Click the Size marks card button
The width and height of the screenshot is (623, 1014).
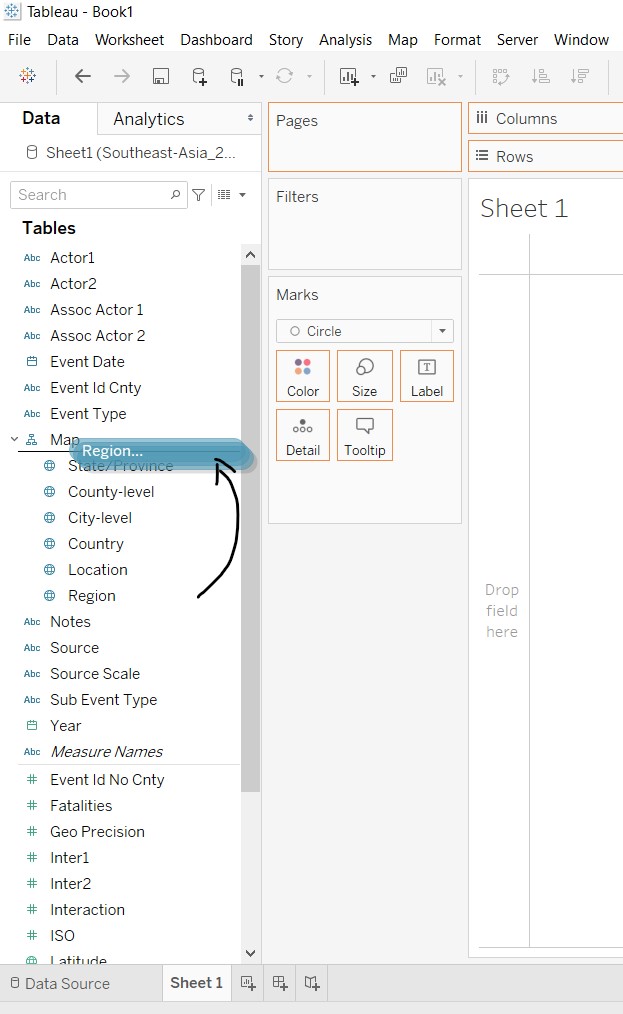(x=365, y=376)
